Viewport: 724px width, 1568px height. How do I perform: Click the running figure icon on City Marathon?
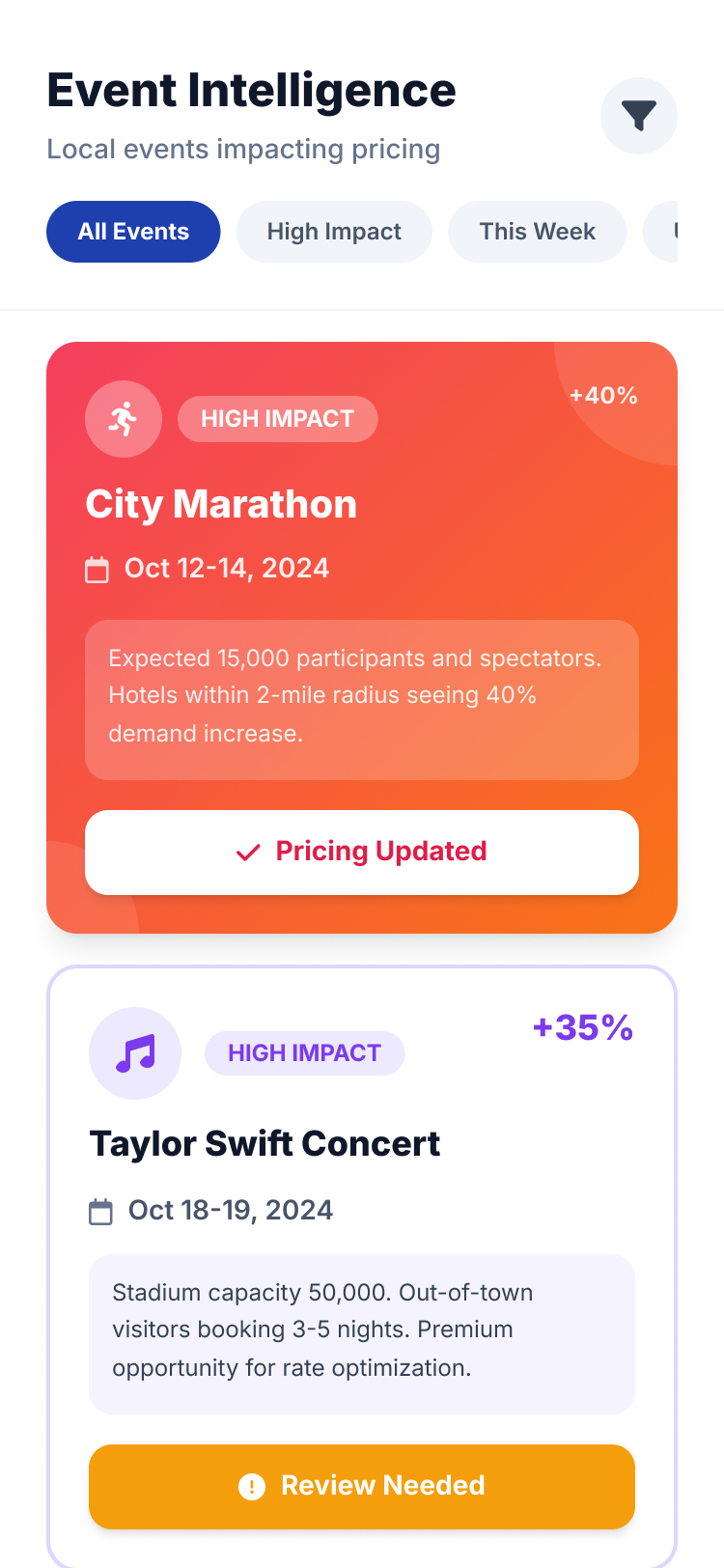[x=124, y=419]
